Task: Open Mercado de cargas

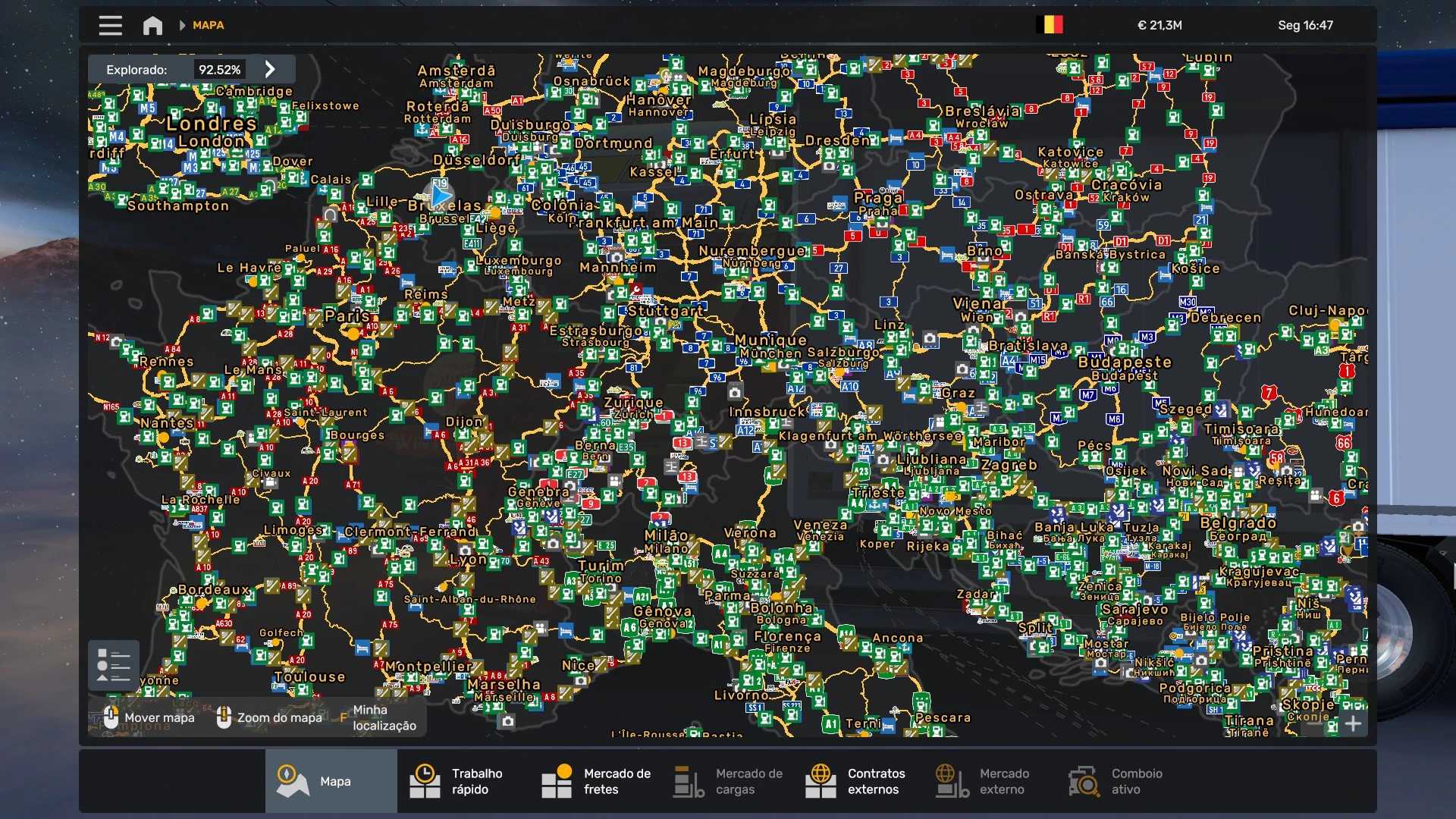Action: [728, 781]
